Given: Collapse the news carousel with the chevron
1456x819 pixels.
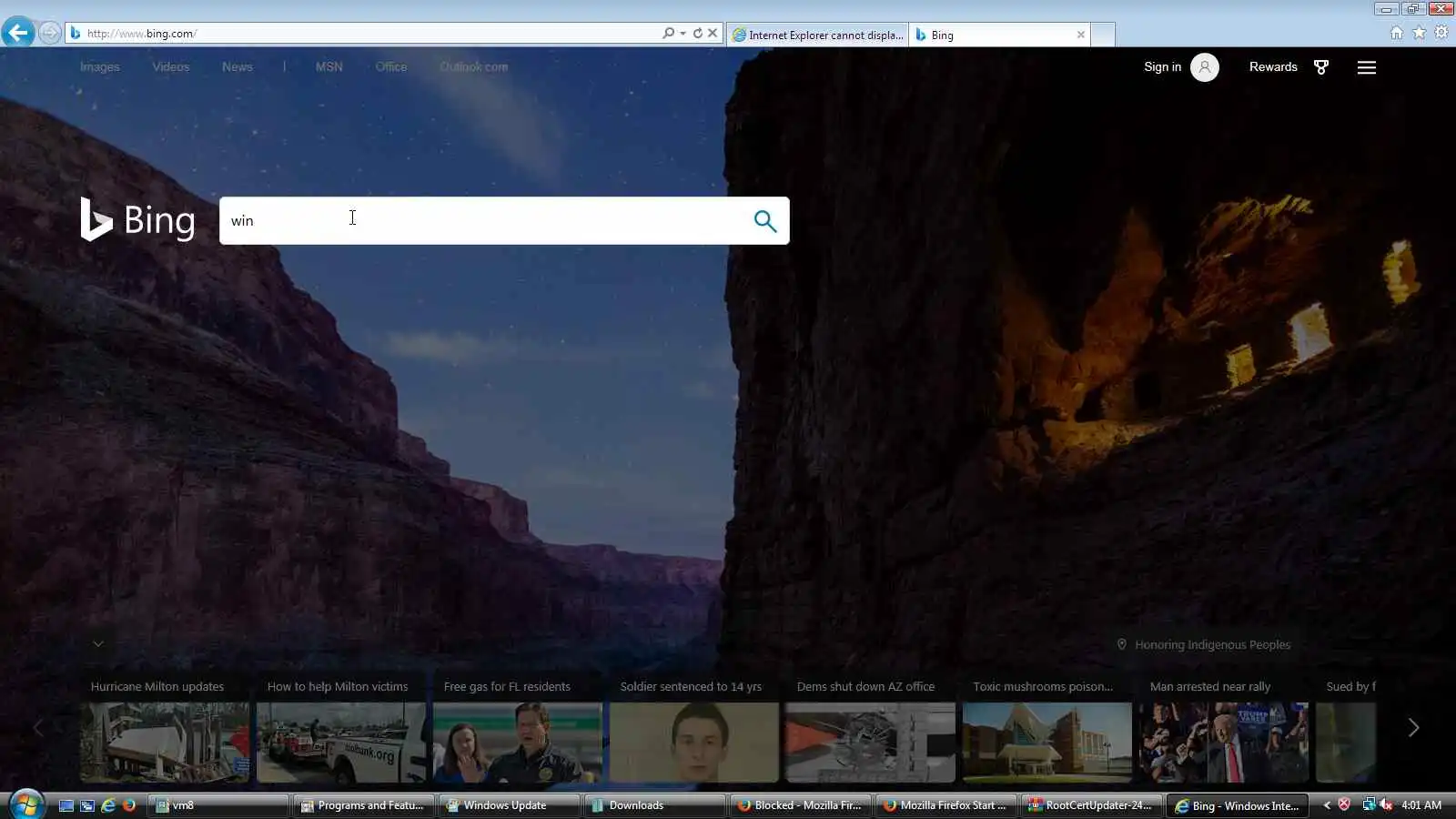Looking at the screenshot, I should tap(98, 643).
